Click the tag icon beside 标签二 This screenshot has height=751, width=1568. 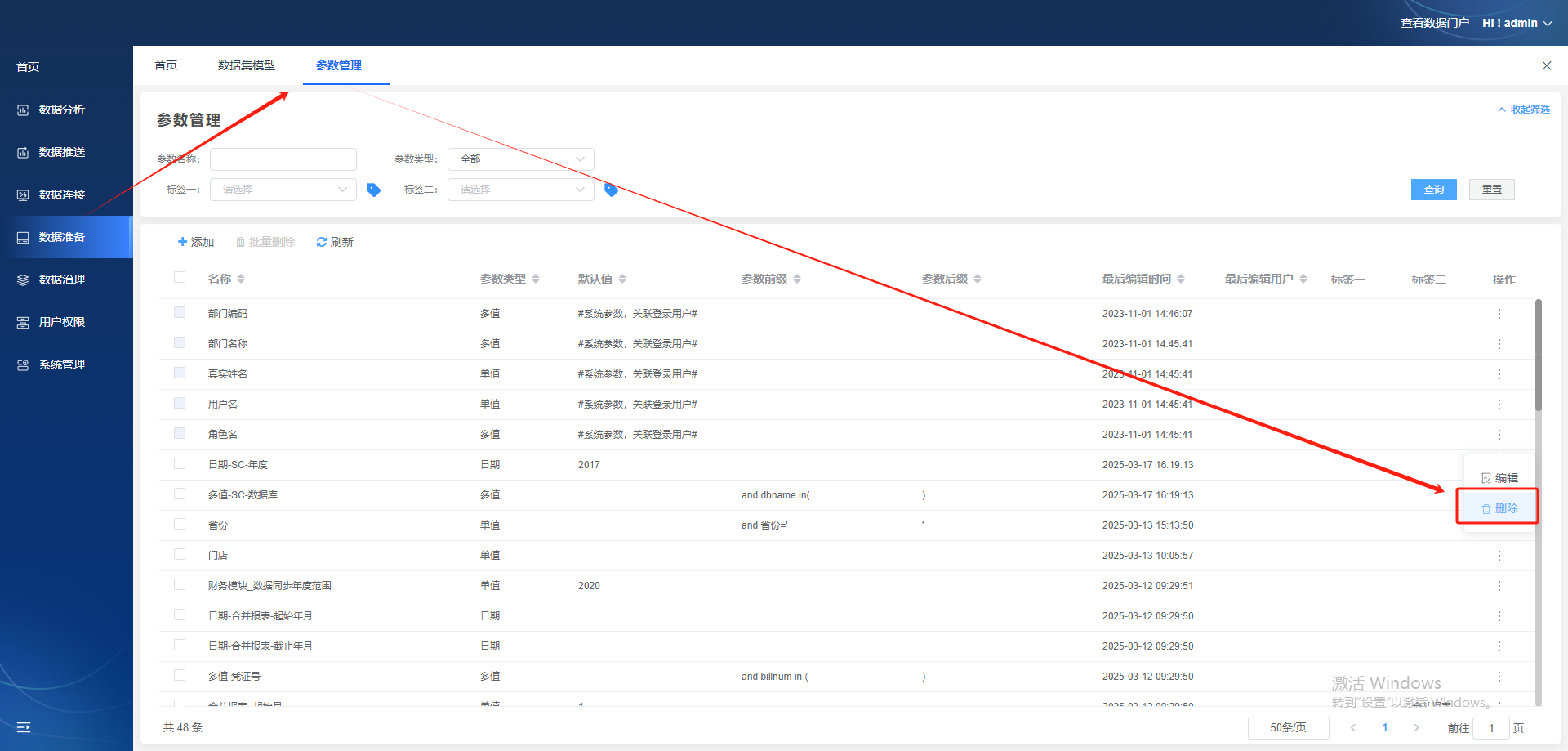coord(611,190)
